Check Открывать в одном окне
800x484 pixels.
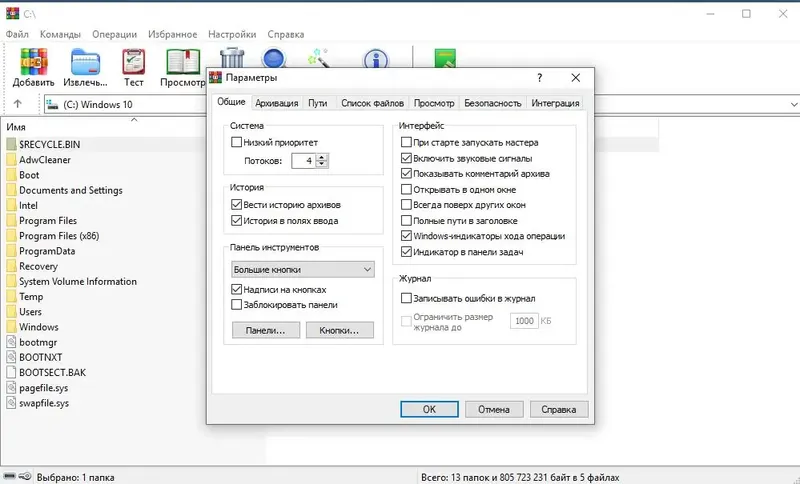point(406,189)
